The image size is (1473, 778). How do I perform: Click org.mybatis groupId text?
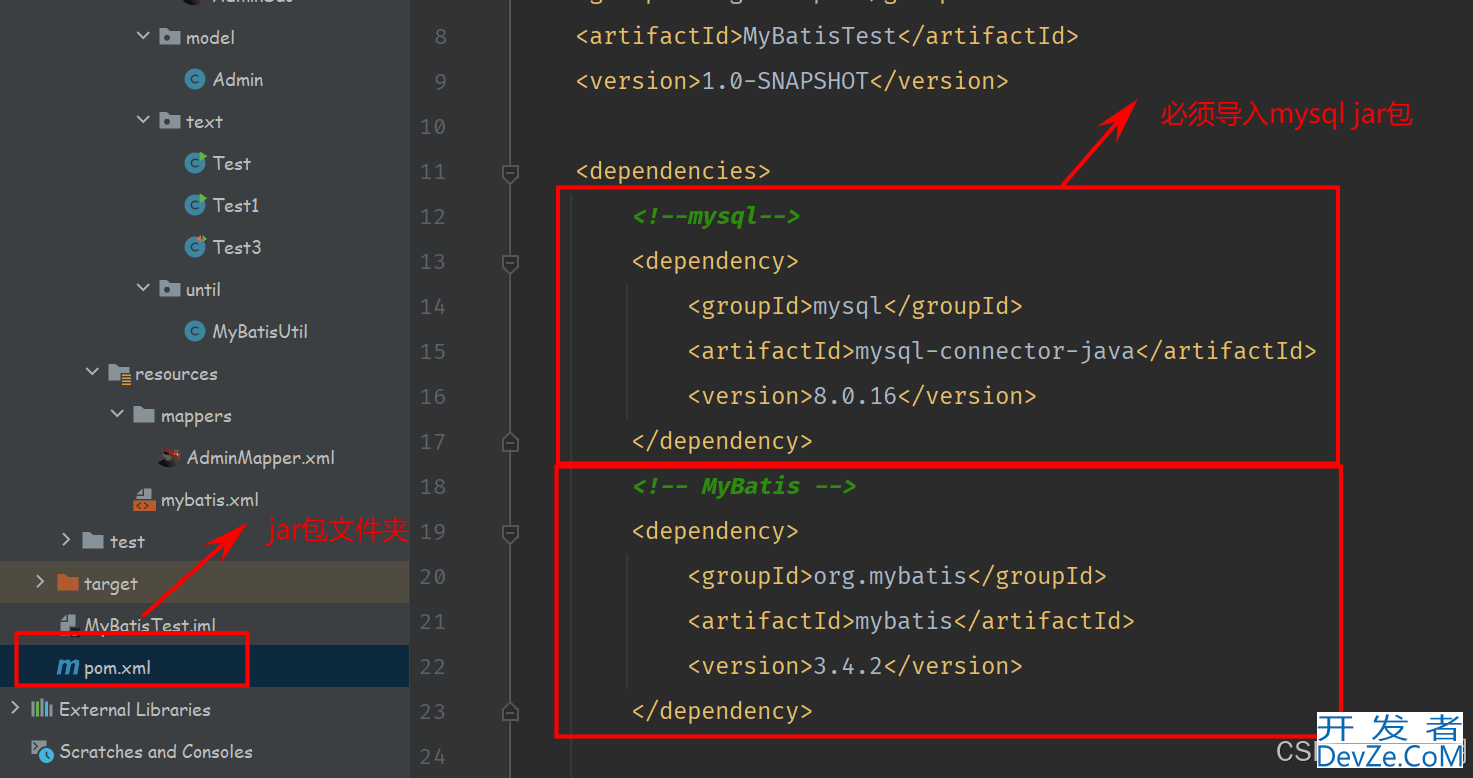pyautogui.click(x=890, y=576)
